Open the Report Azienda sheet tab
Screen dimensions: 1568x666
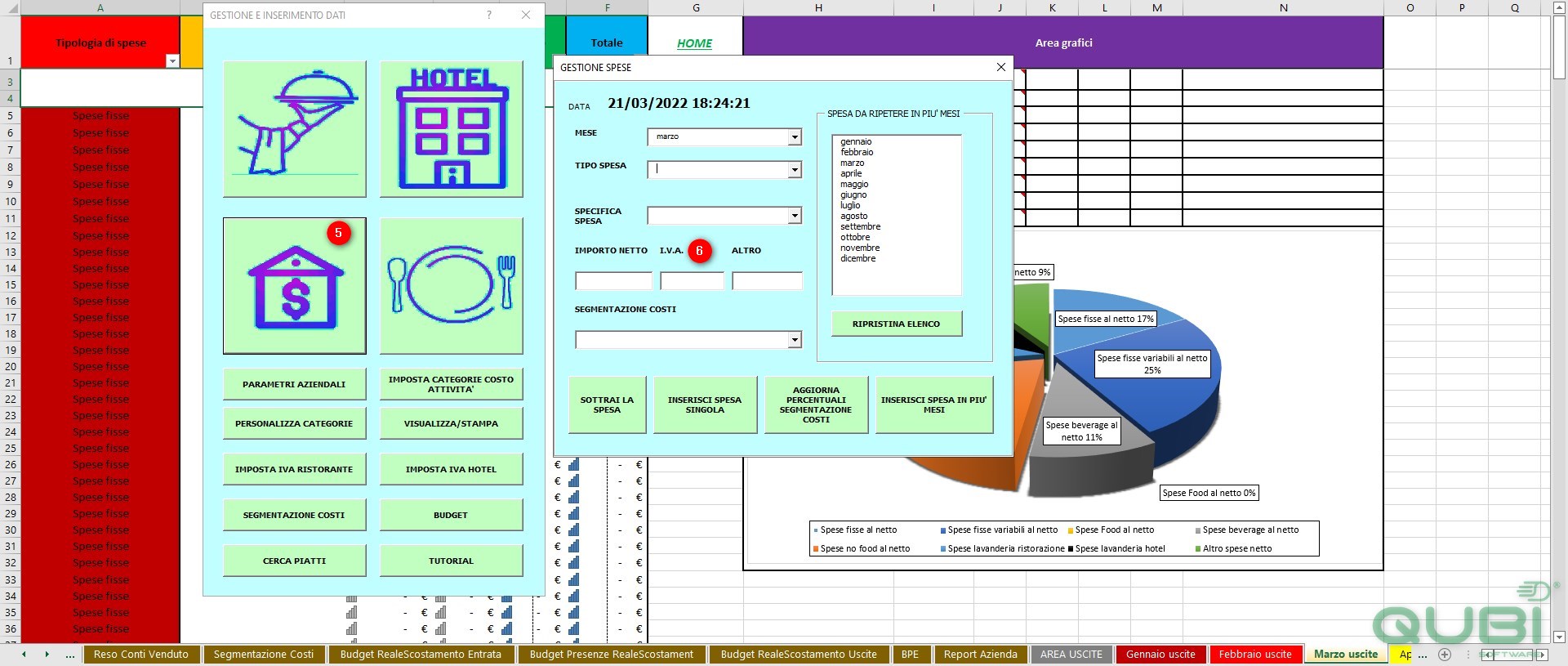[980, 655]
